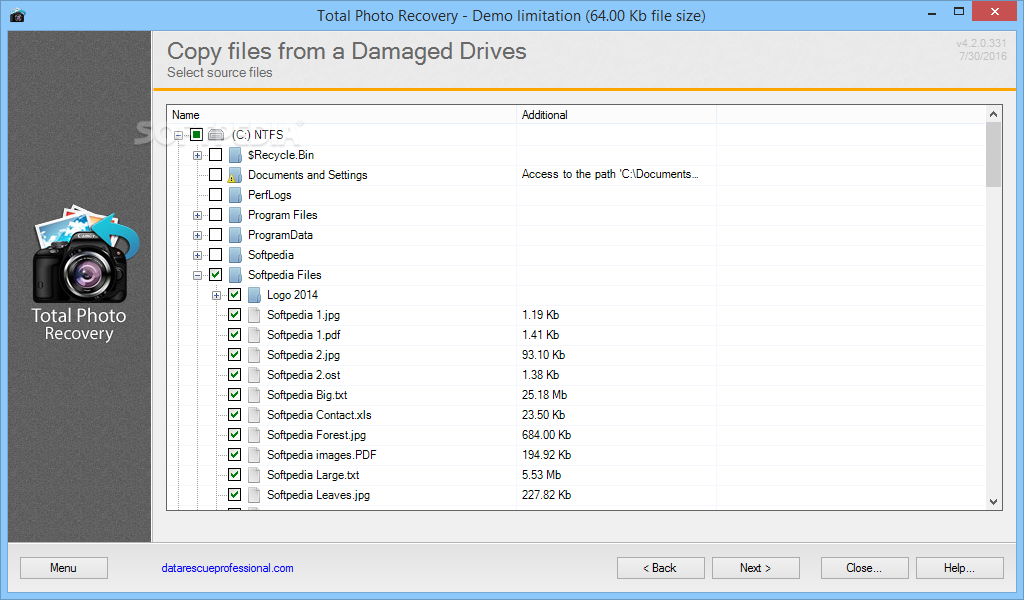Click the PerfLogs folder icon
Viewport: 1024px width, 600px height.
point(235,195)
